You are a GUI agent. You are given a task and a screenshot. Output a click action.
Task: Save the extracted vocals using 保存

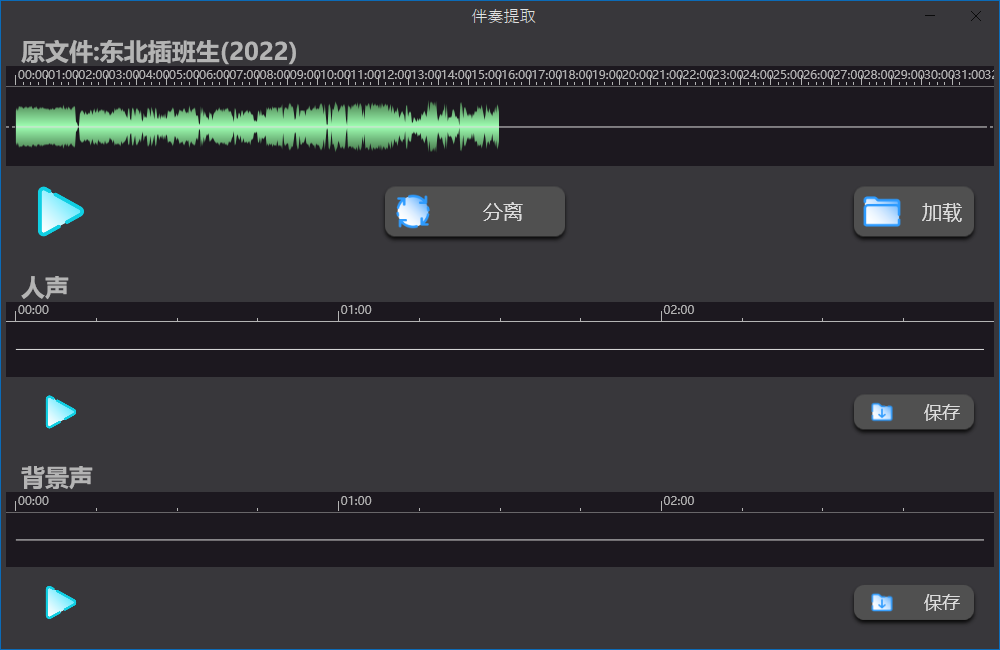[x=913, y=412]
